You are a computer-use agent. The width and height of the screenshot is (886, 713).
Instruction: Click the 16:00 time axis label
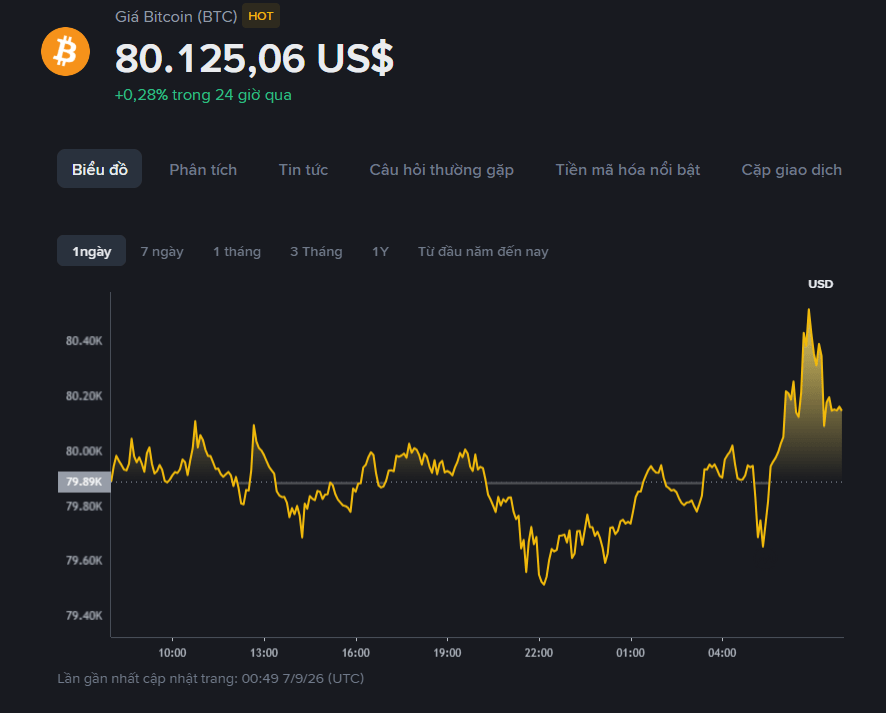point(356,653)
